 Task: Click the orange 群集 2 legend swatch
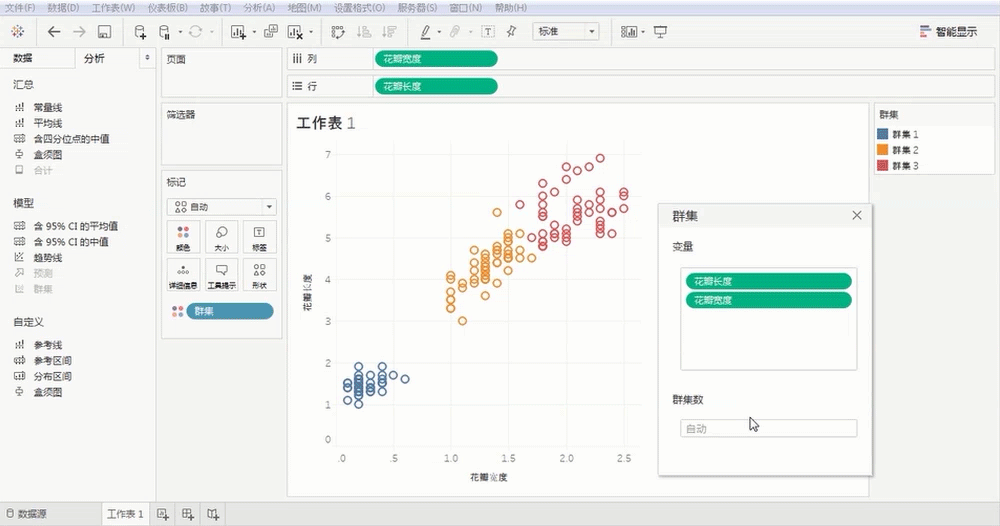882,150
